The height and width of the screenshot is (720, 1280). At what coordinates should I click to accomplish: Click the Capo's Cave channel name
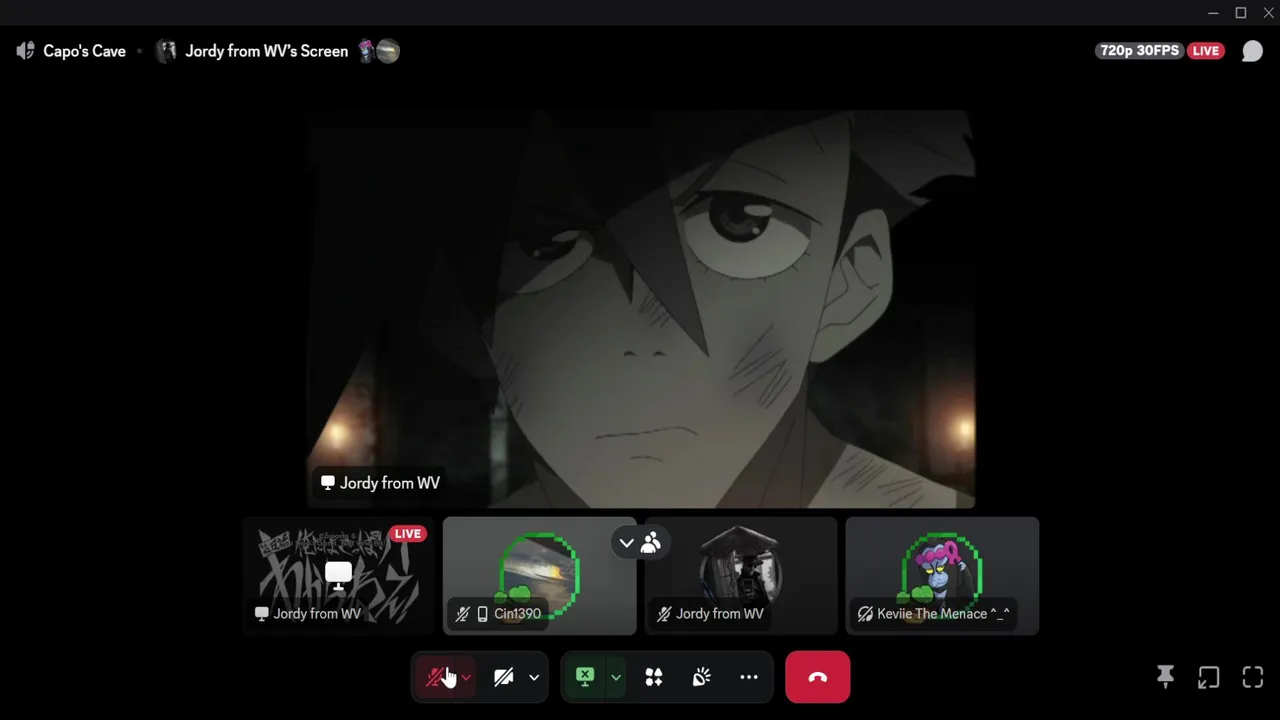tap(84, 51)
